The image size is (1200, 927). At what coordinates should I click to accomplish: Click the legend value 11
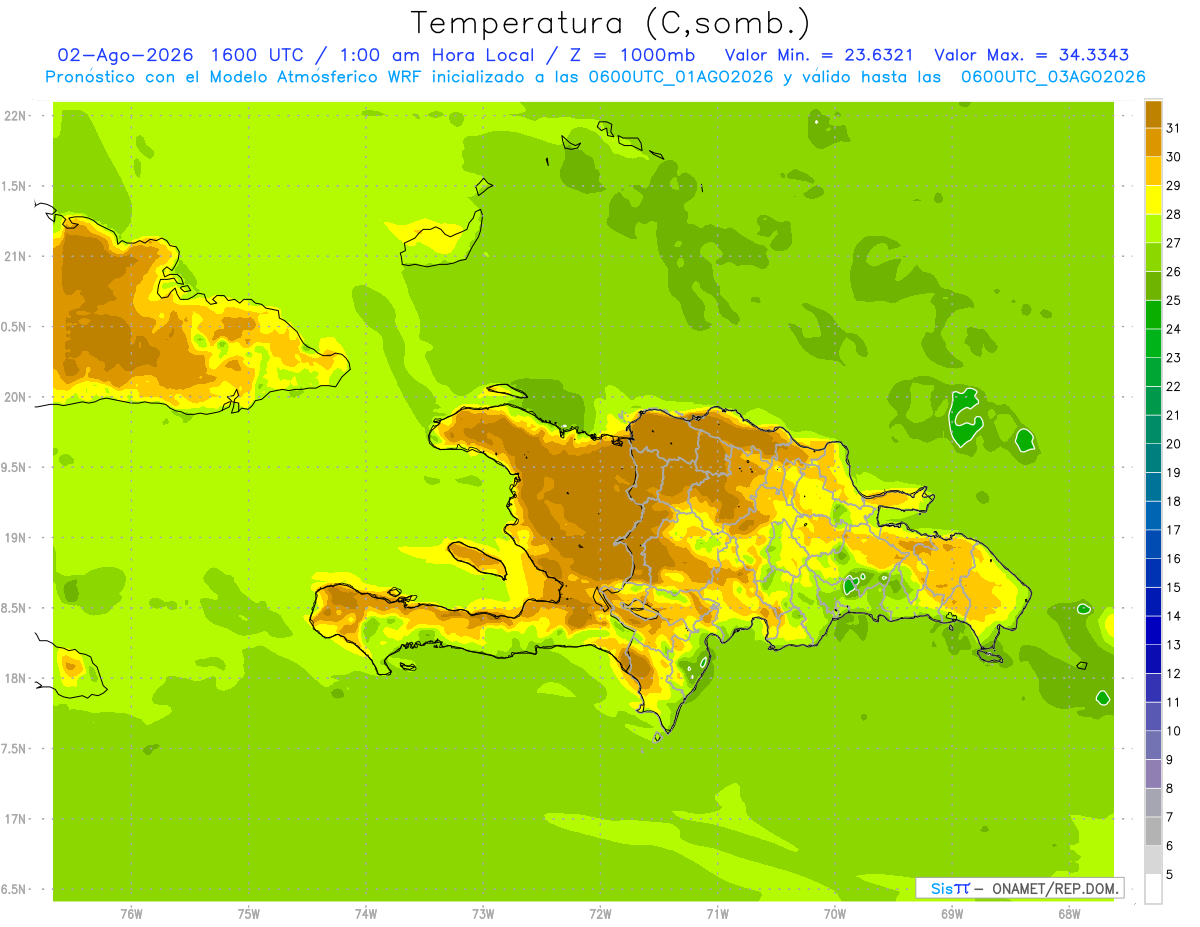(1175, 702)
